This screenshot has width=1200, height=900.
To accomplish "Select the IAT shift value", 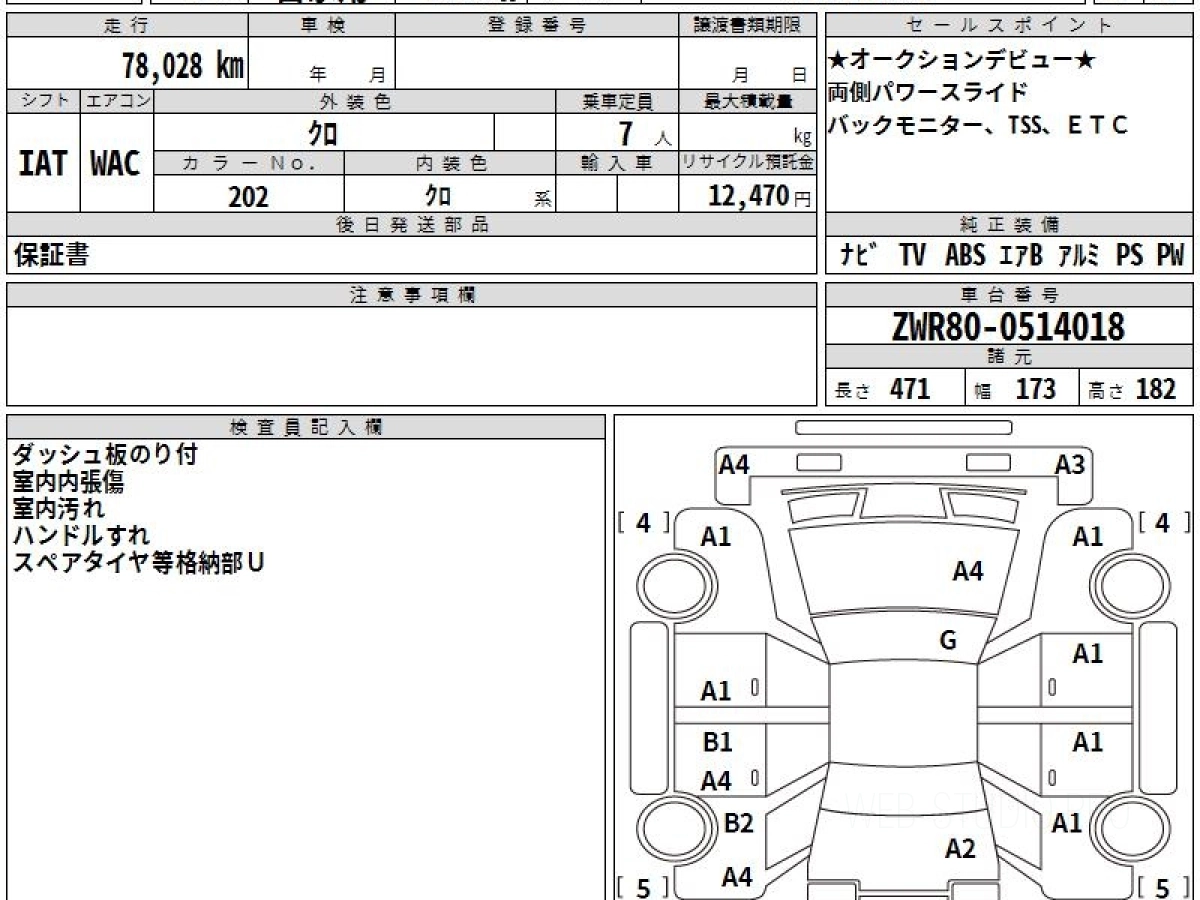I will [x=43, y=164].
